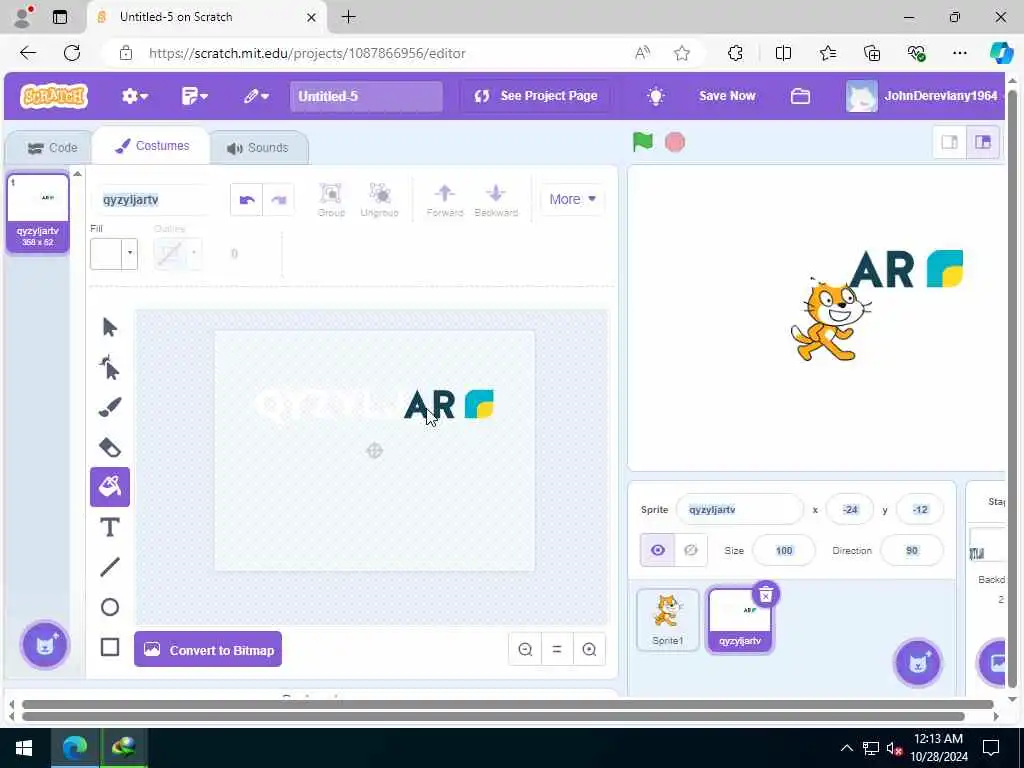Image resolution: width=1024 pixels, height=768 pixels.
Task: Select the Brush tool
Action: coord(110,408)
